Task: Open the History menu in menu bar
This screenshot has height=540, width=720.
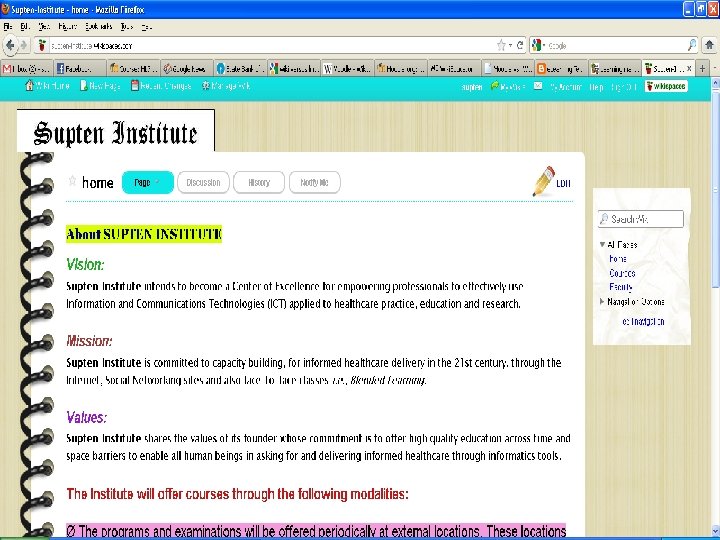Action: tap(68, 27)
